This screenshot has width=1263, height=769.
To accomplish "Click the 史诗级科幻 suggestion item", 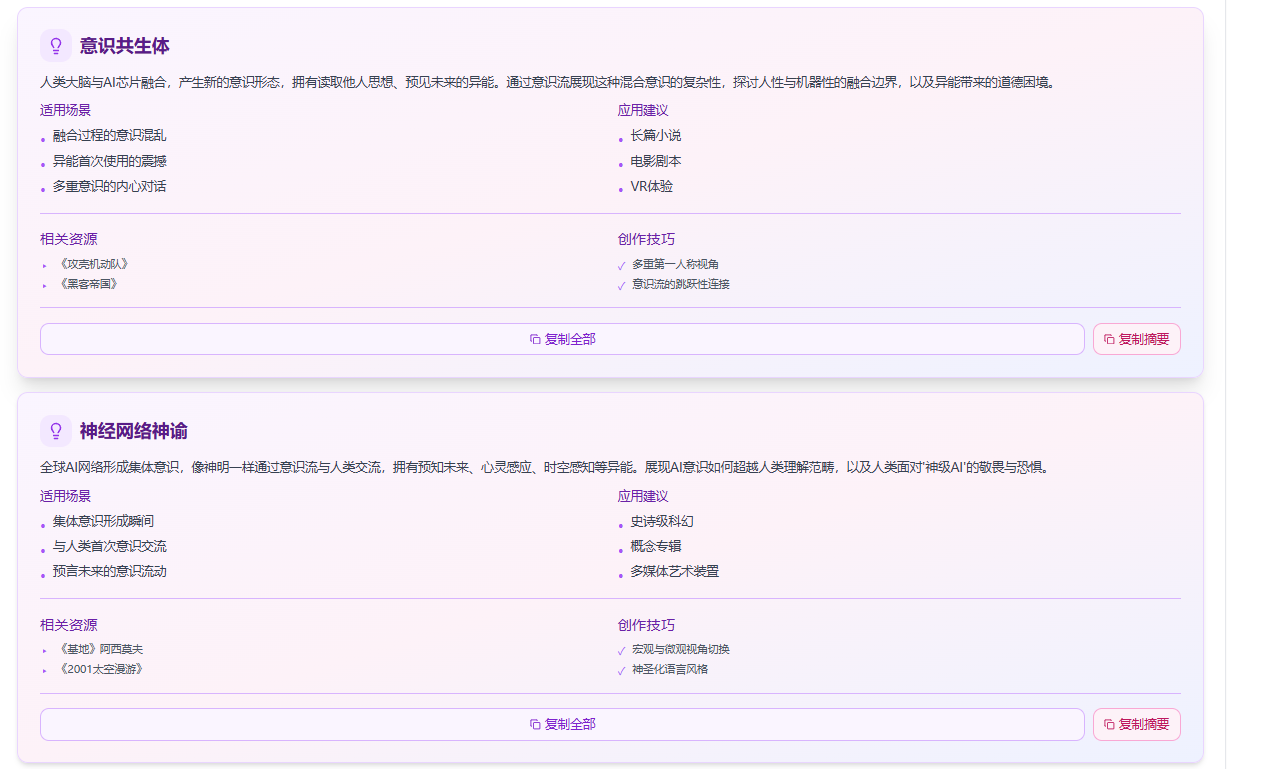I will (662, 521).
